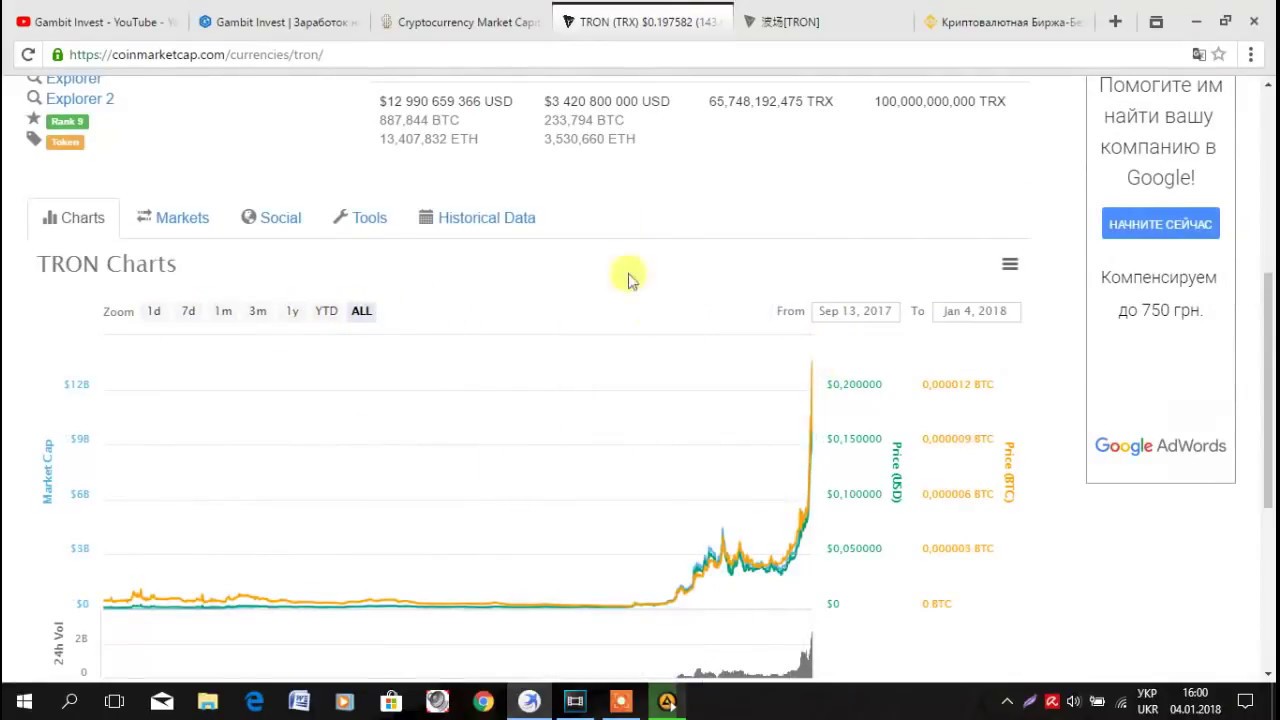
Task: Open the page translate icon
Action: point(1198,54)
